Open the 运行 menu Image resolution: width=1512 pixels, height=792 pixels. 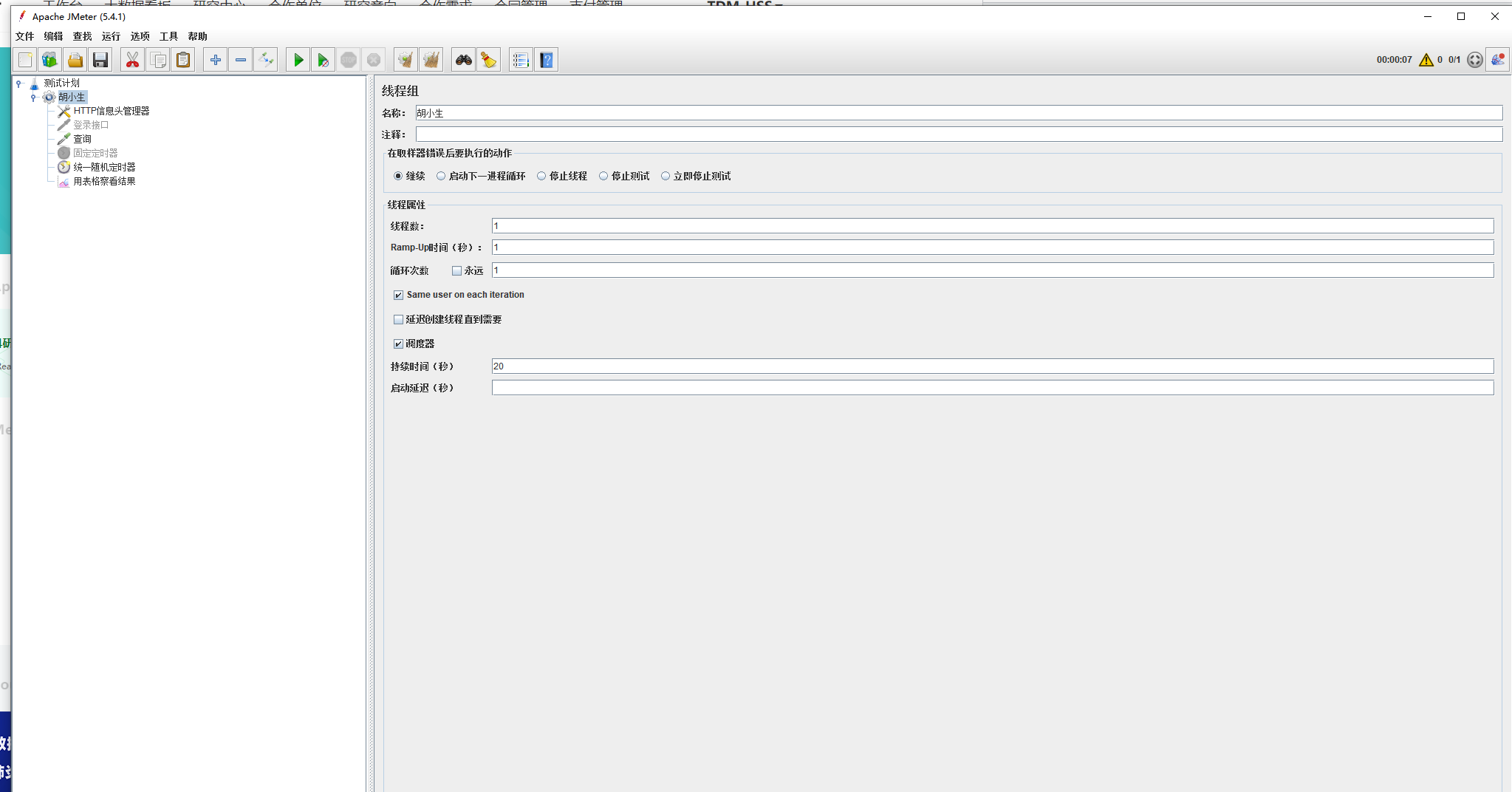point(111,36)
